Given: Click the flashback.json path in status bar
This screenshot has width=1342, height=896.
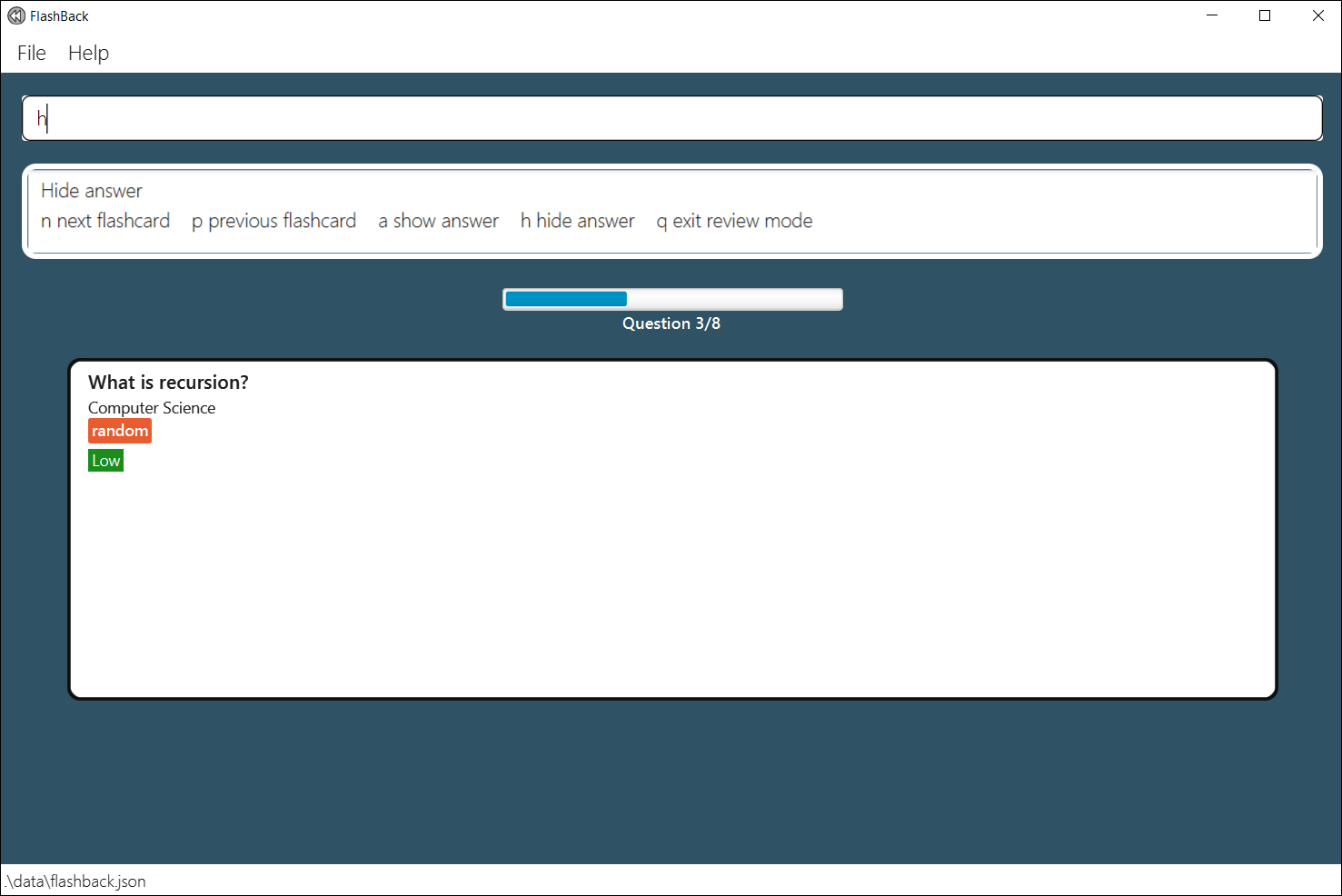Looking at the screenshot, I should [x=74, y=881].
